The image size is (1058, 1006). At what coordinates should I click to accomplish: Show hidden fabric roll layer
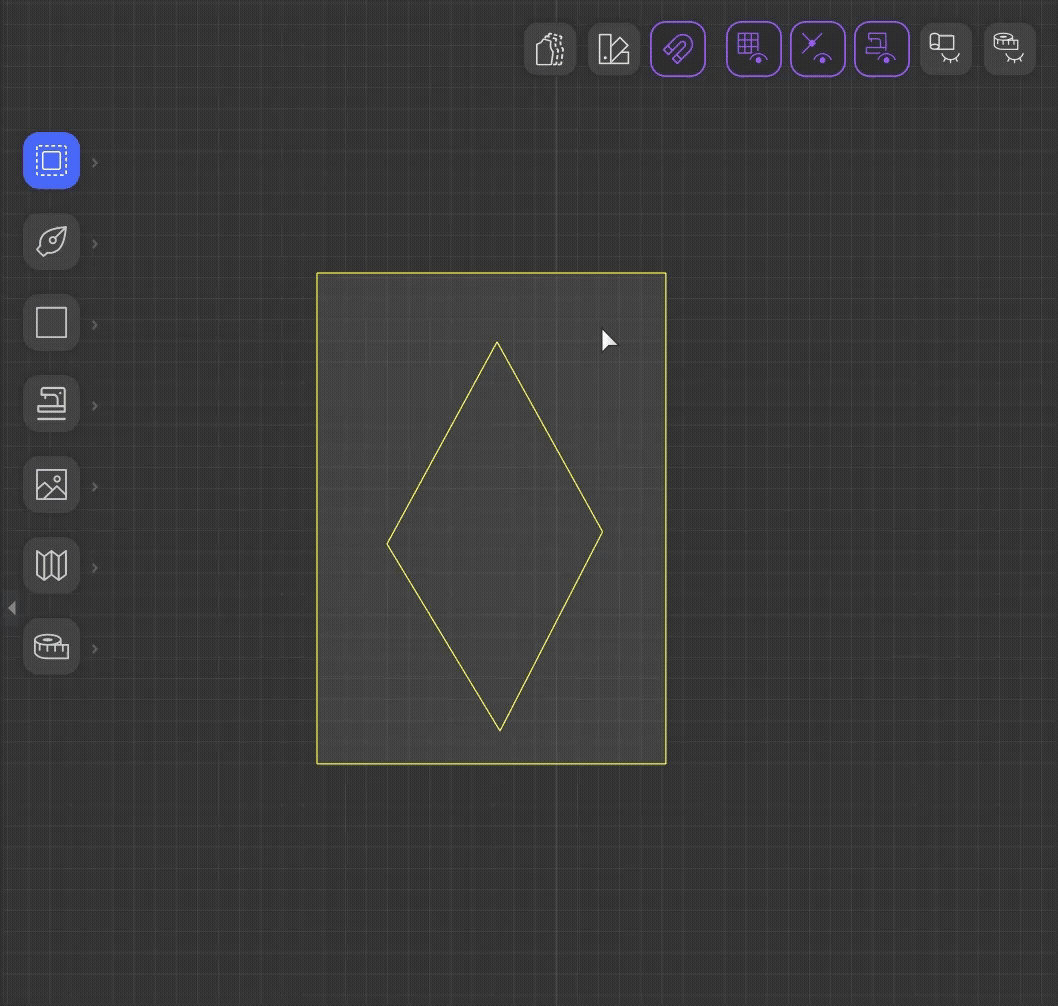click(946, 49)
